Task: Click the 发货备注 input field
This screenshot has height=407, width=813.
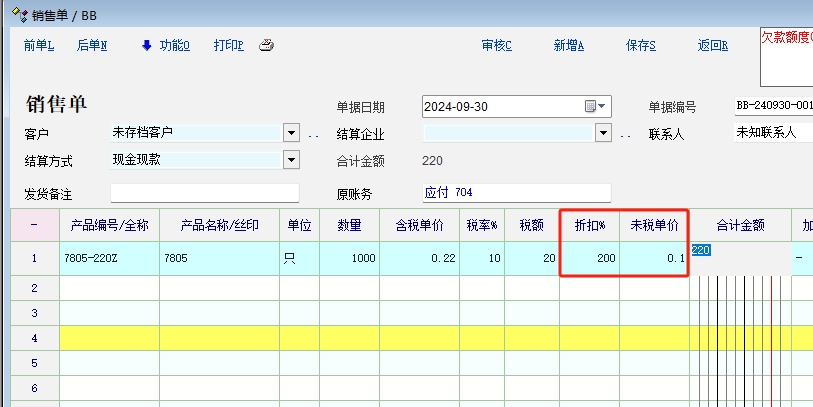Action: (204, 193)
